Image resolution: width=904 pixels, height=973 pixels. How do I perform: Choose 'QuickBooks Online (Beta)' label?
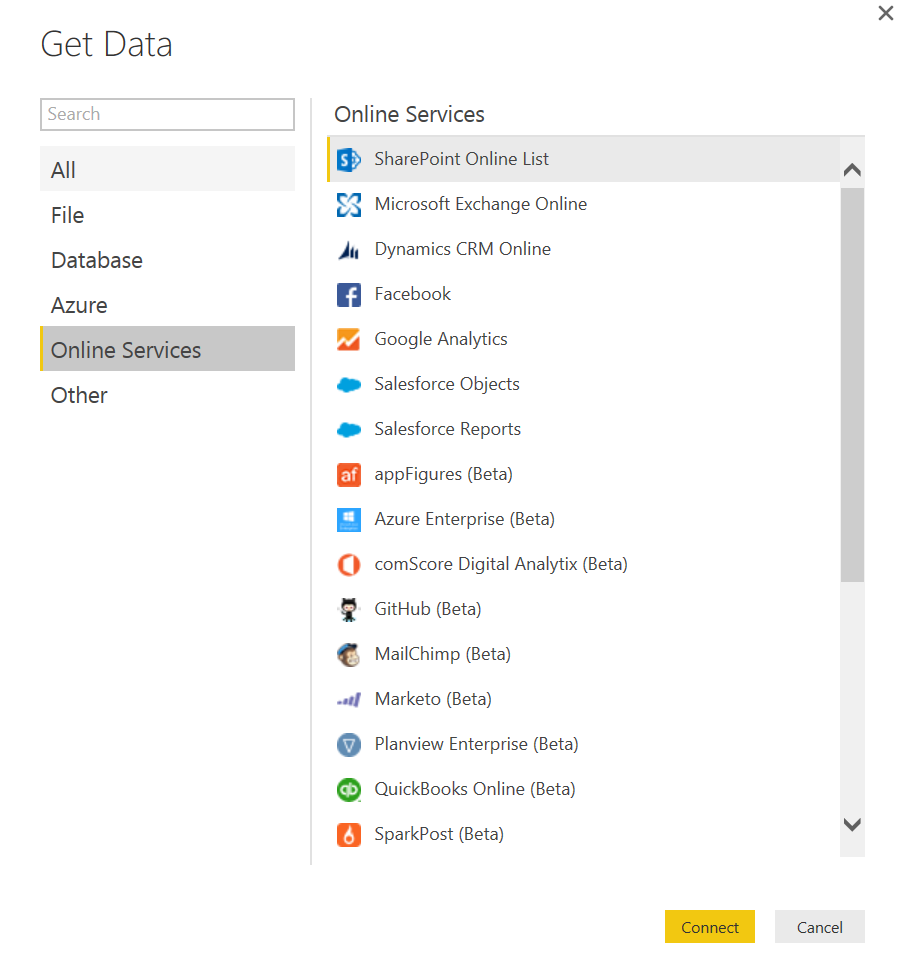coord(475,789)
